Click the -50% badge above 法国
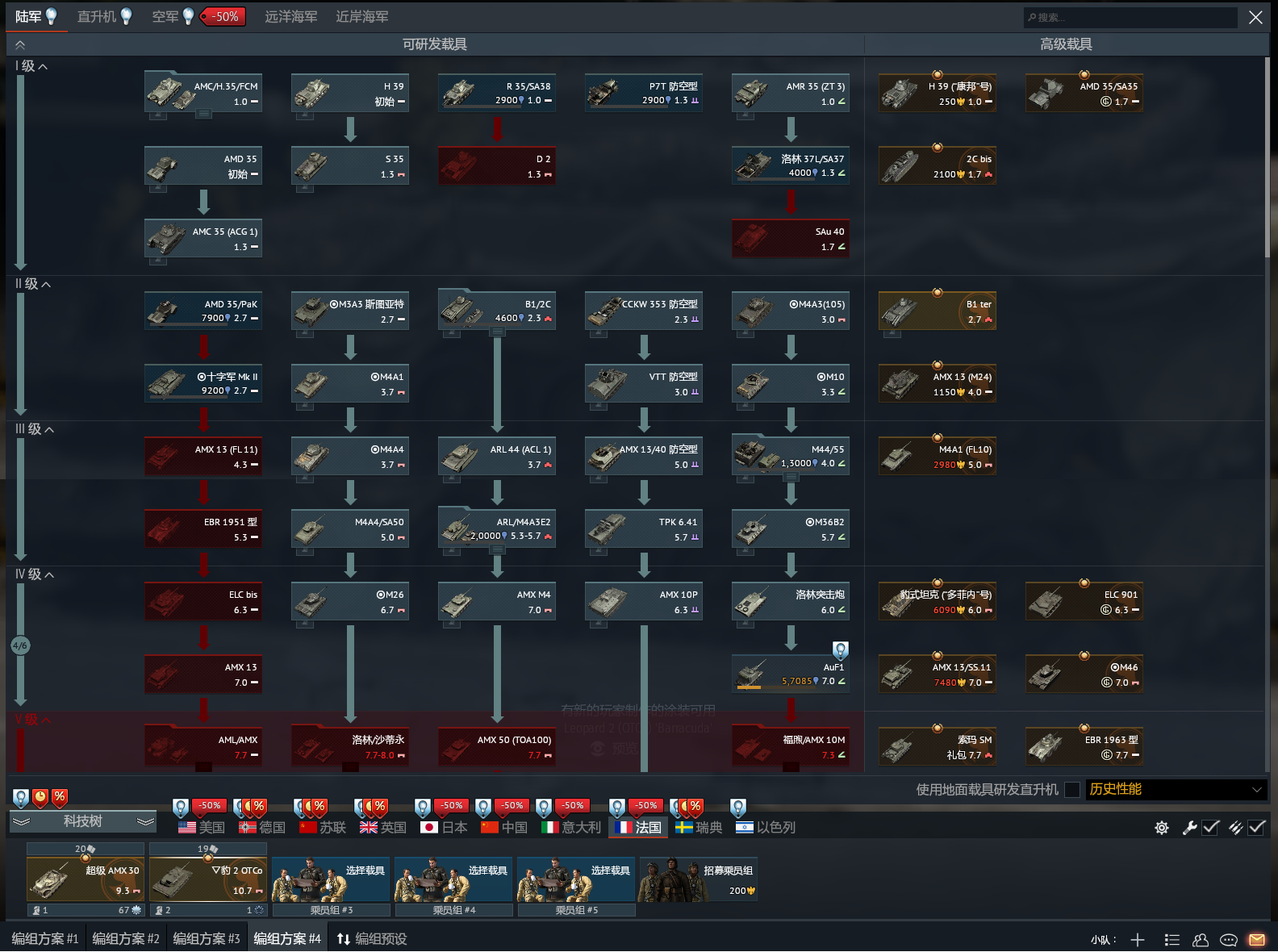Viewport: 1278px width, 952px height. click(x=645, y=806)
